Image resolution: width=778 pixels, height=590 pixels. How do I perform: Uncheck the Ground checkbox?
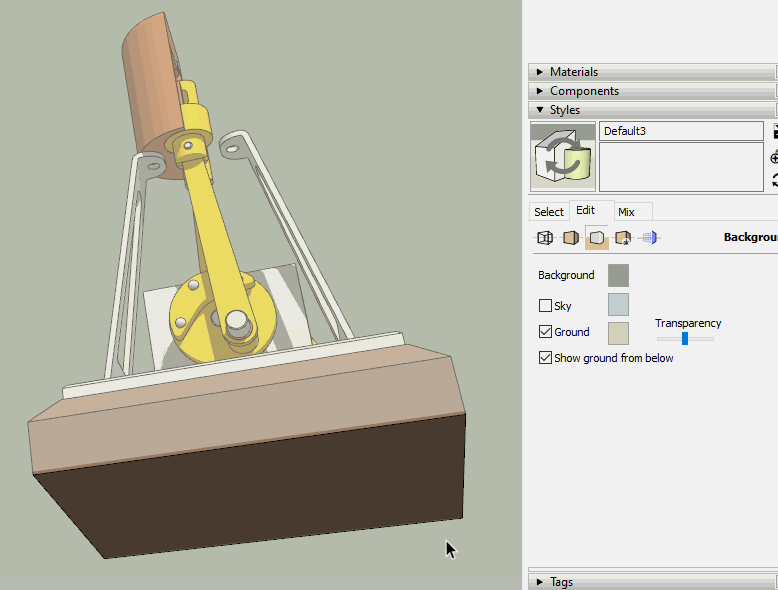click(x=545, y=331)
